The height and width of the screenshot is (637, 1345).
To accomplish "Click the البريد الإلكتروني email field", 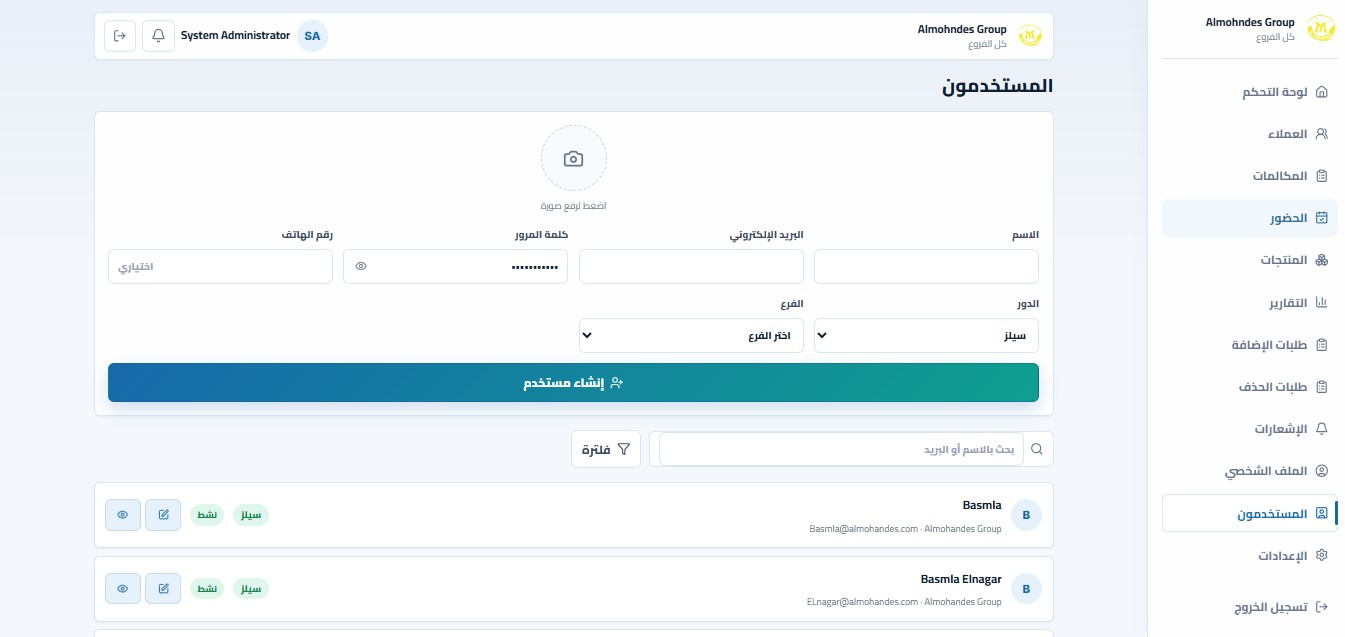I will click(x=691, y=267).
